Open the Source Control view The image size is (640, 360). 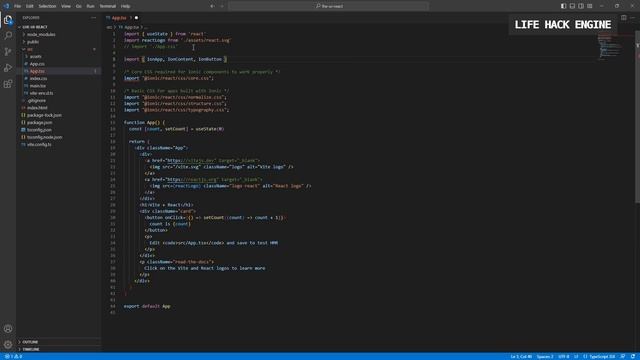(x=8, y=52)
